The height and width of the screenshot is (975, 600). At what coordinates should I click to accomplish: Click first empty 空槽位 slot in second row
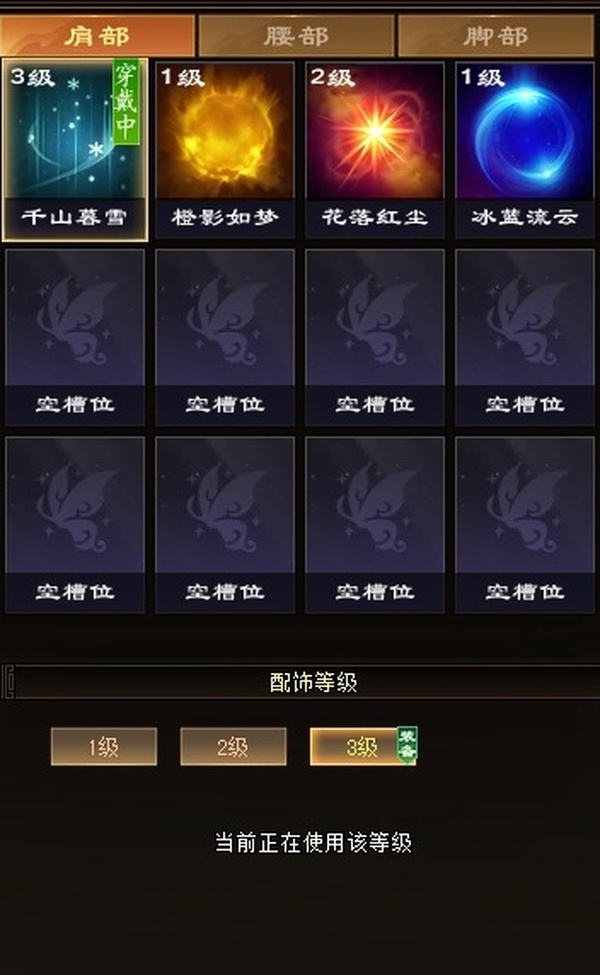pos(75,338)
